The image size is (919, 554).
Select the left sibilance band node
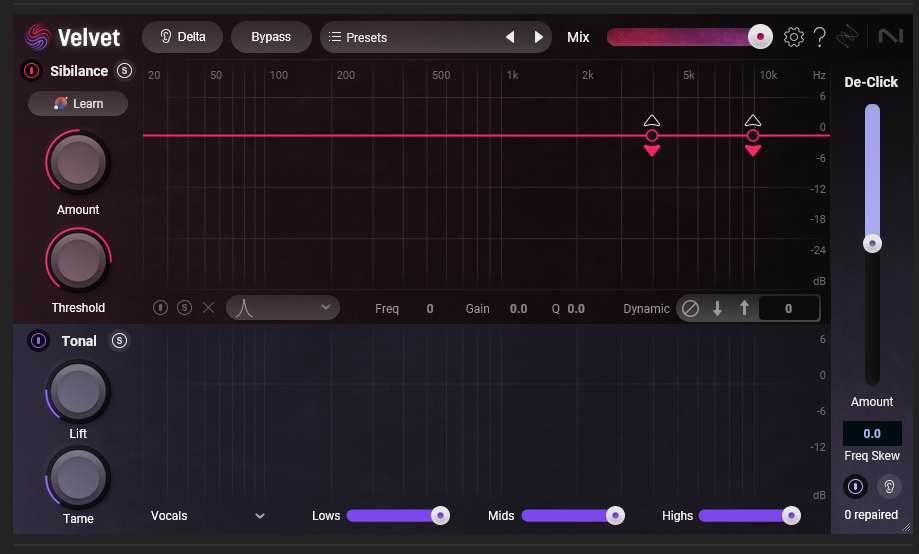click(x=652, y=136)
